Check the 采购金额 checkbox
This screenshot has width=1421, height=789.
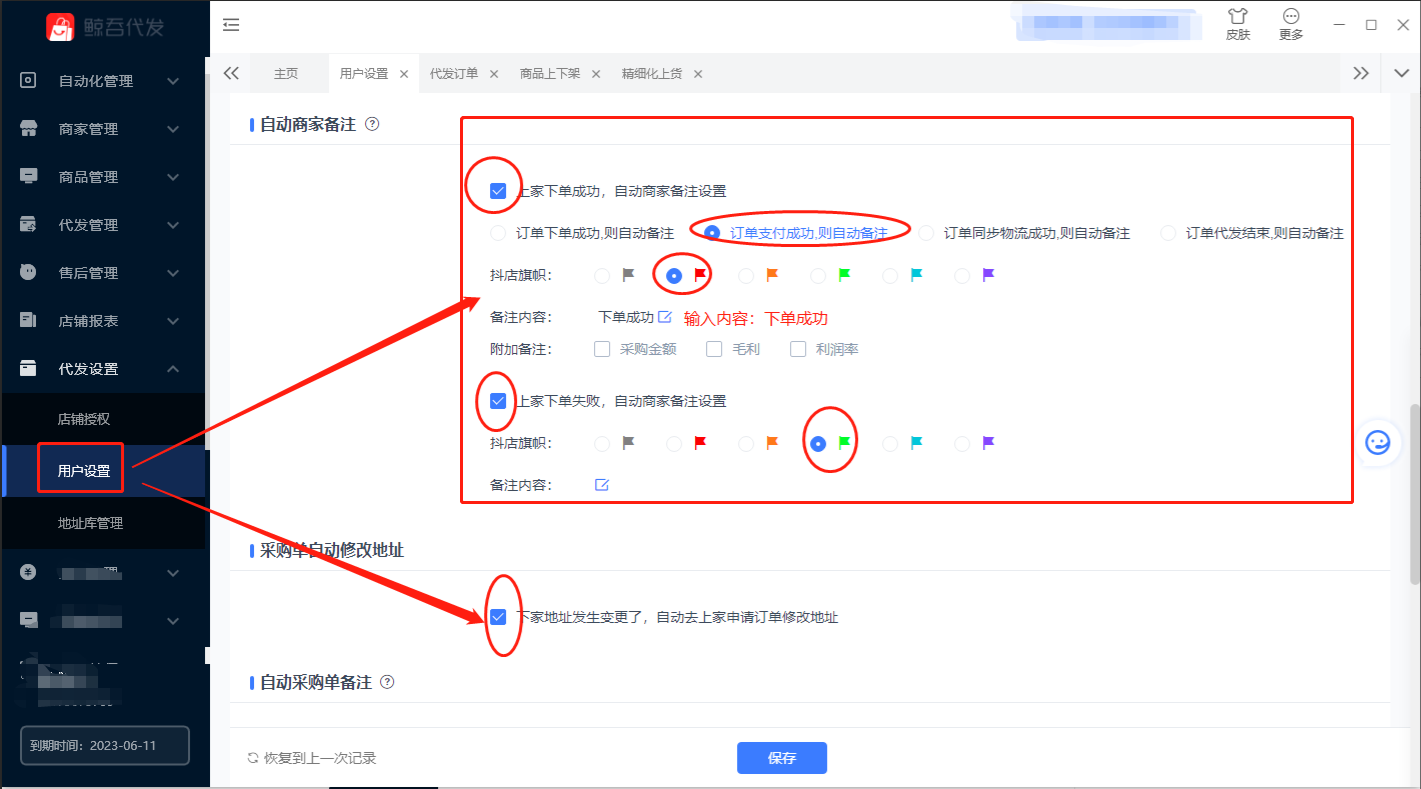(602, 349)
